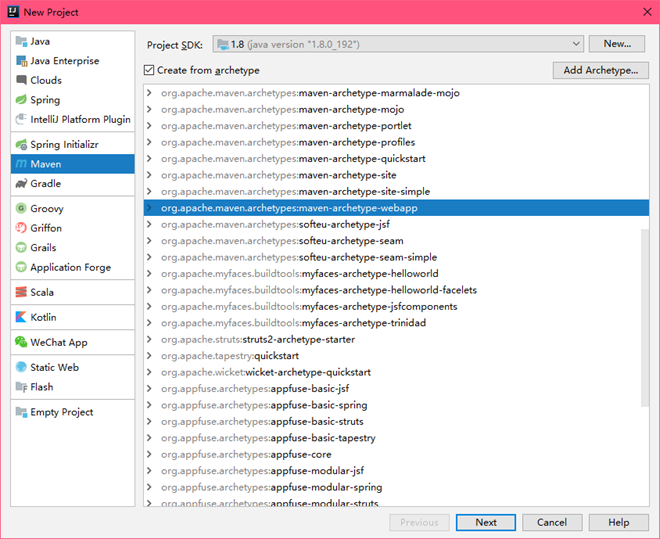Screen dimensions: 660x539
Task: Select appfuse-modular-jsf row
Action: [x=396, y=470]
